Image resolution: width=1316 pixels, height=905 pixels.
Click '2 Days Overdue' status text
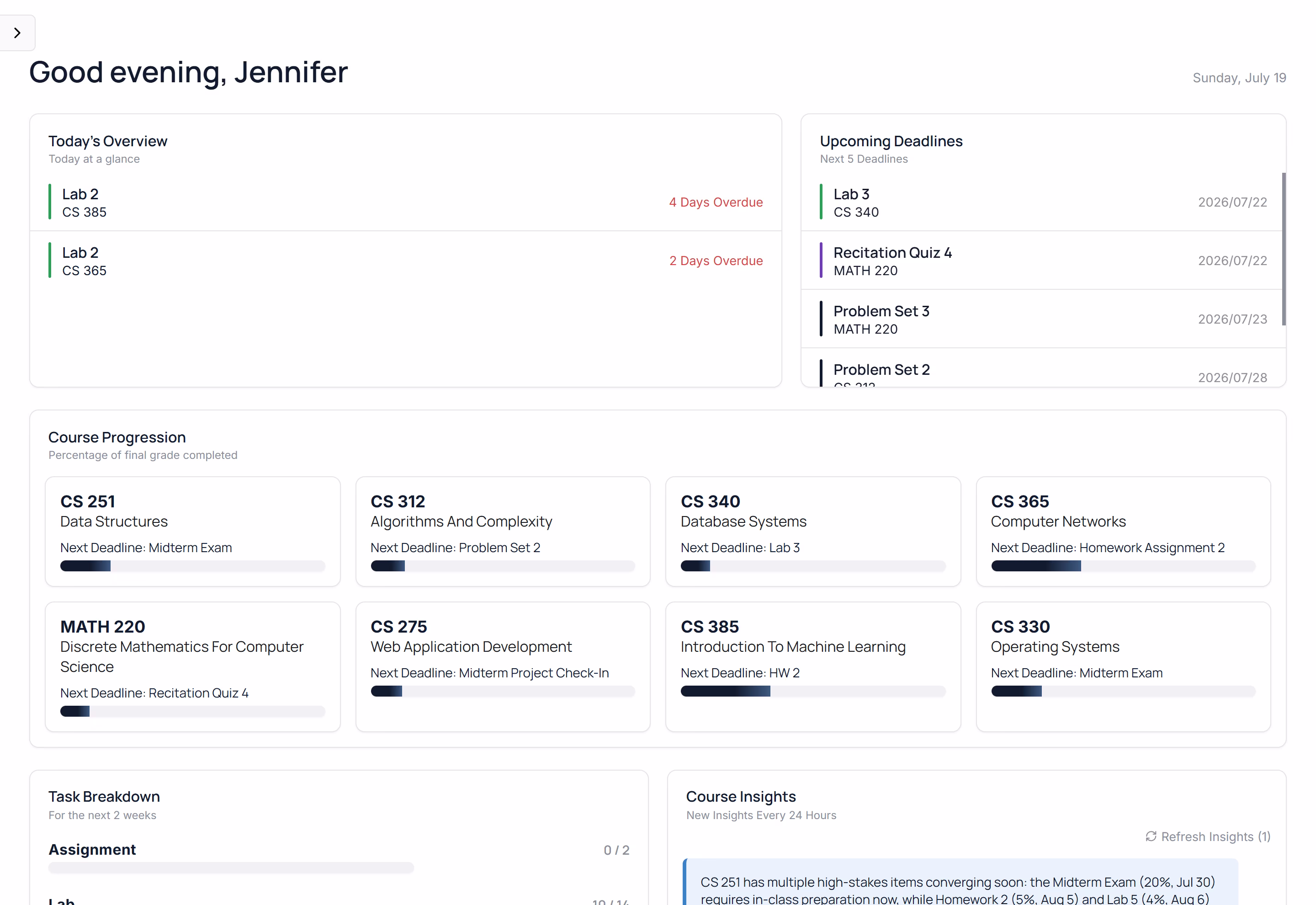click(716, 260)
